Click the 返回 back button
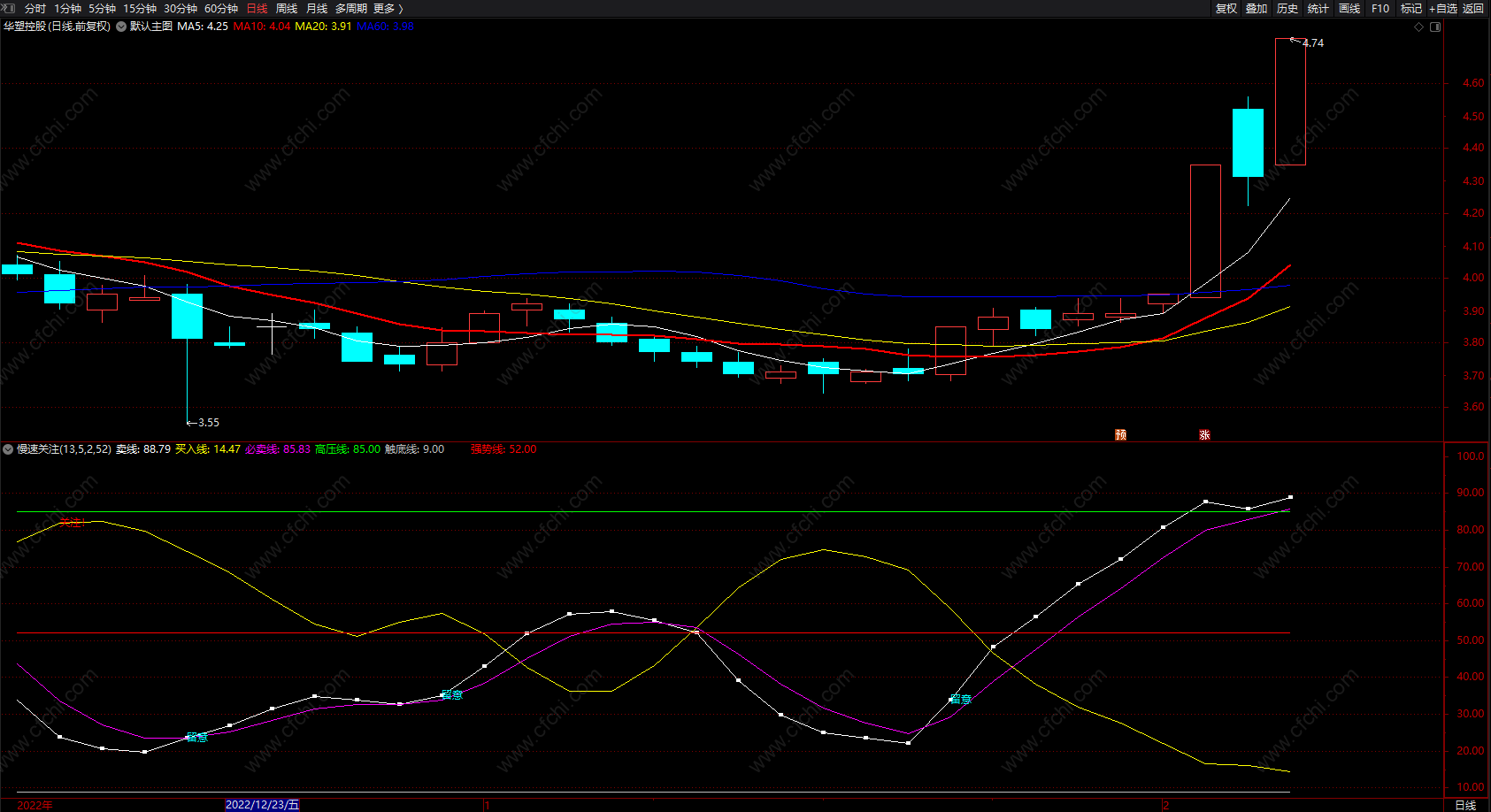This screenshot has height=812, width=1491. (1473, 8)
